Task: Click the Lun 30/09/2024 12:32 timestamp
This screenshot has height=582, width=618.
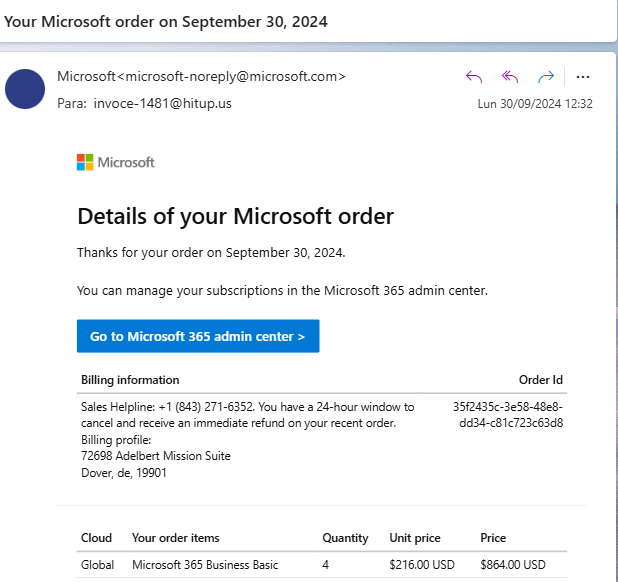Action: [535, 104]
